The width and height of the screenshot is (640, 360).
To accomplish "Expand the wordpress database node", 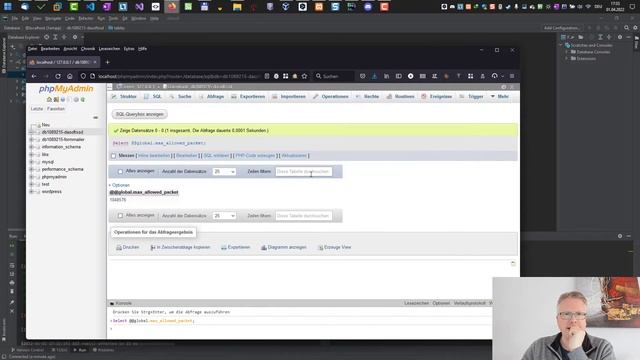I will click(31, 192).
